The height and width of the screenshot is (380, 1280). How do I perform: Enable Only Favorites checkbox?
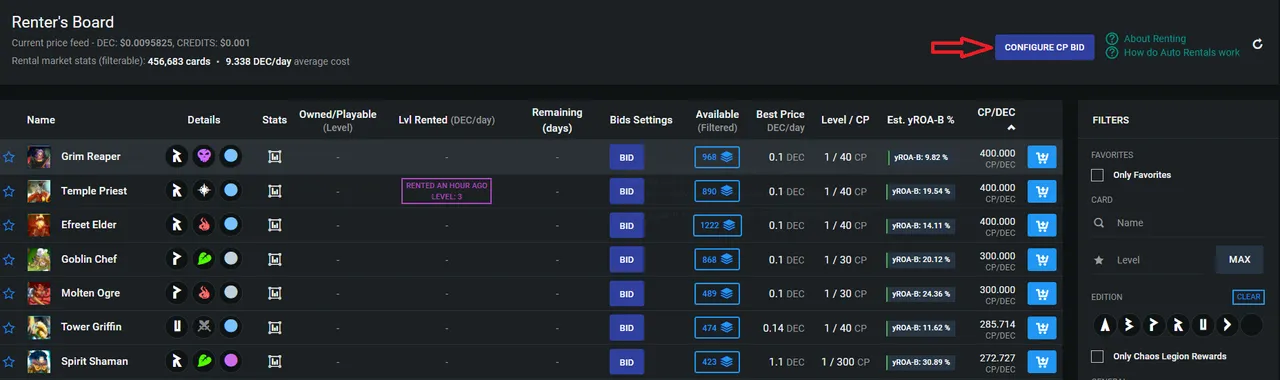(x=1098, y=175)
